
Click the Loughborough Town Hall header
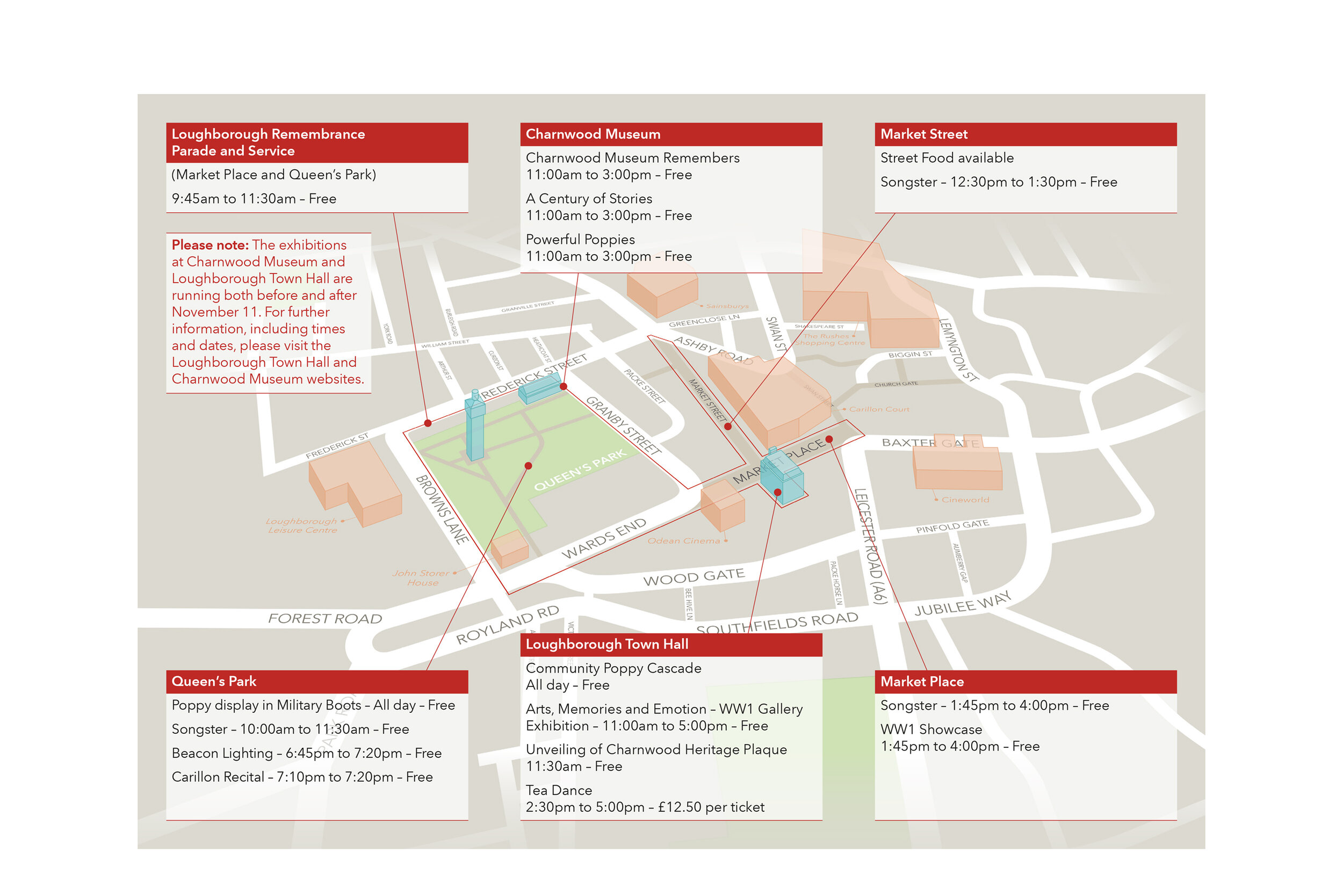click(x=671, y=644)
